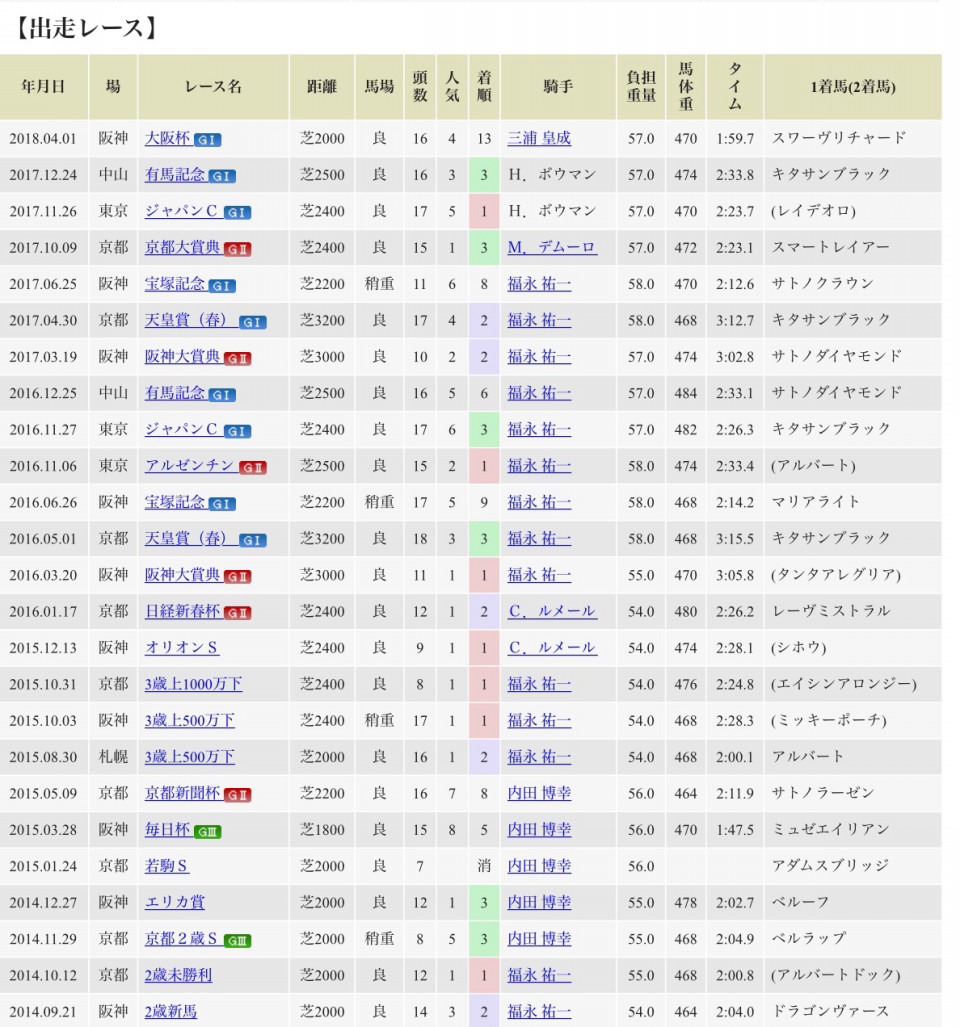Open the オリオンS race link
Viewport: 960px width, 1027px height.
(x=182, y=648)
